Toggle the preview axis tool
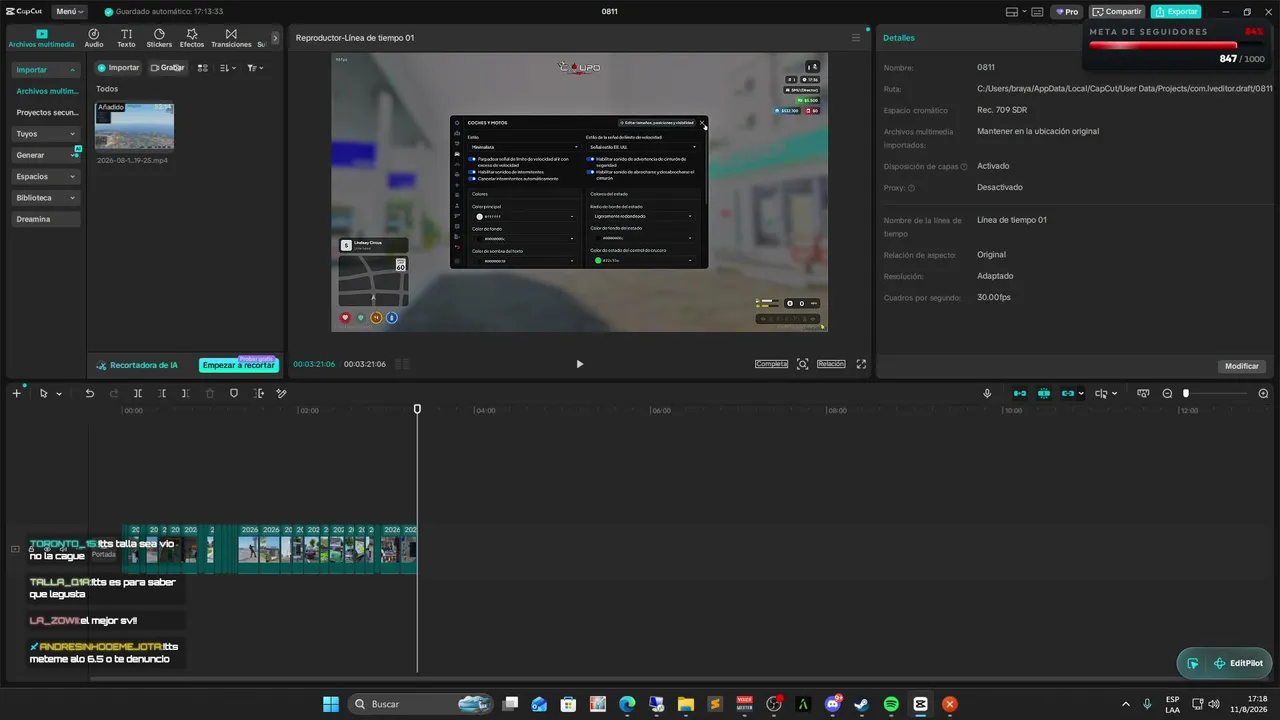 [1102, 393]
